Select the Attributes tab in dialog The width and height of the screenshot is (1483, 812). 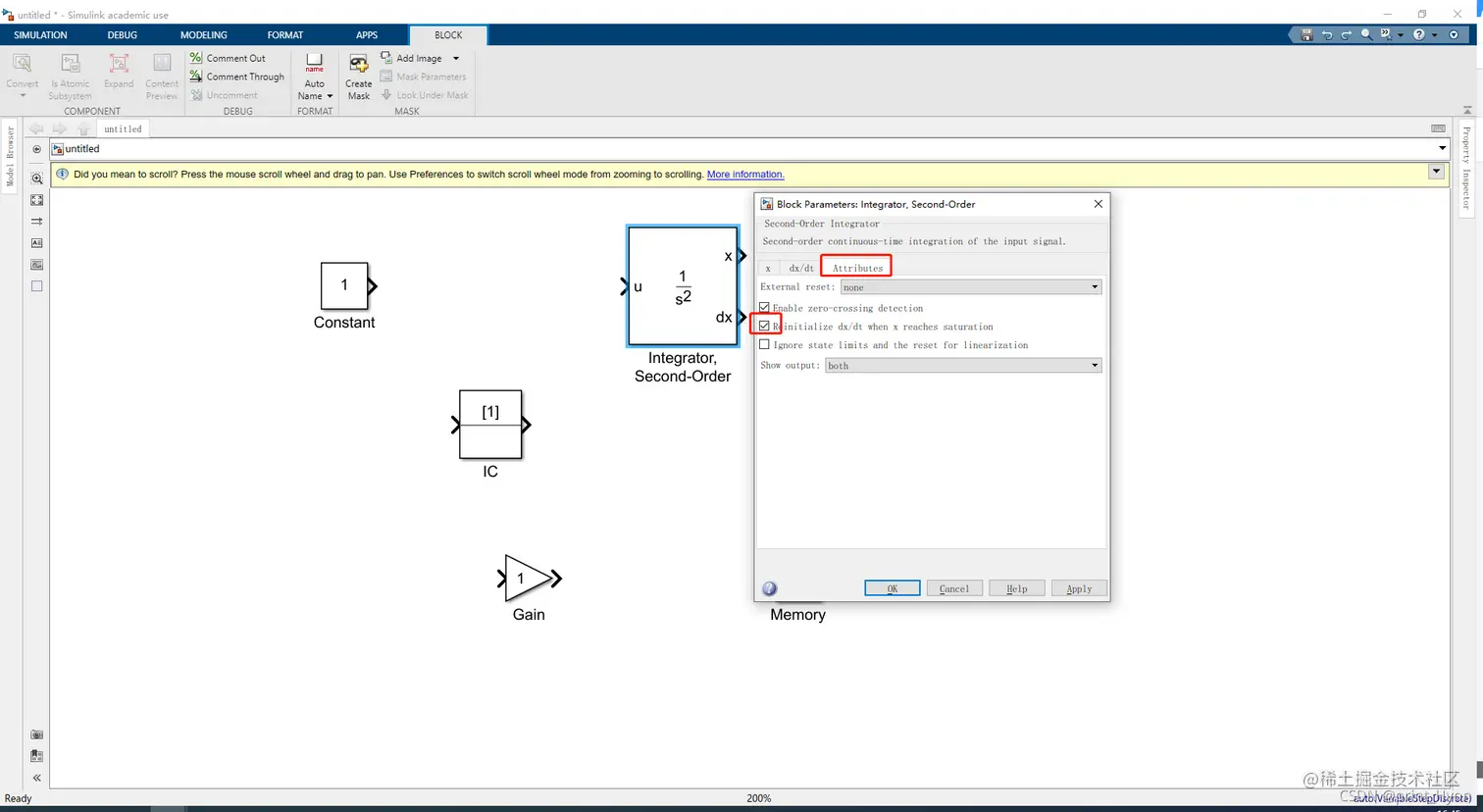[857, 268]
